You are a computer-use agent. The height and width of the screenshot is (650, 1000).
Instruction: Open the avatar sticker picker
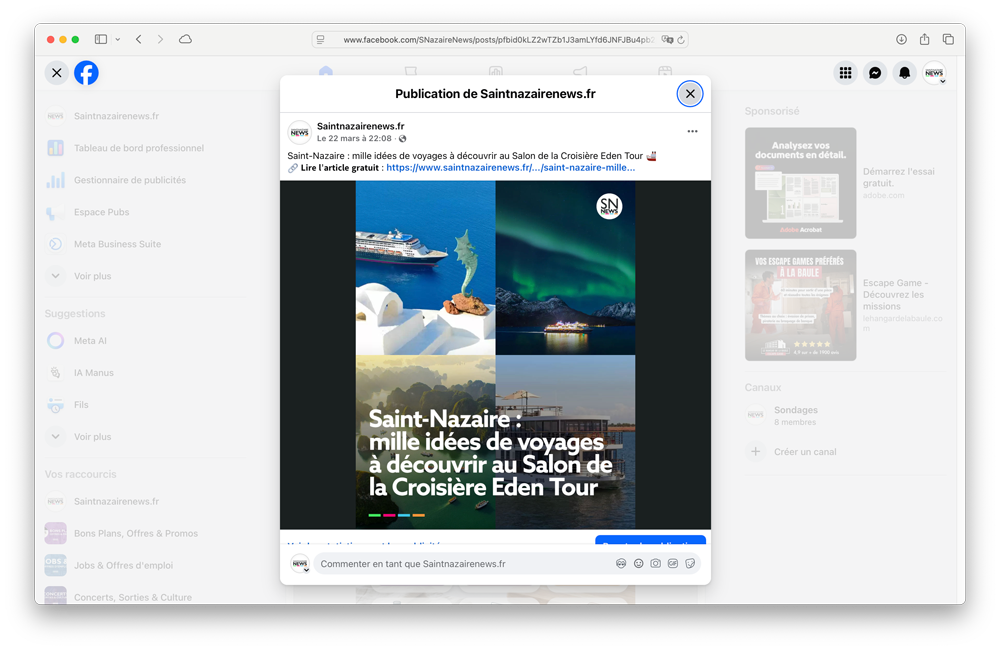point(621,564)
